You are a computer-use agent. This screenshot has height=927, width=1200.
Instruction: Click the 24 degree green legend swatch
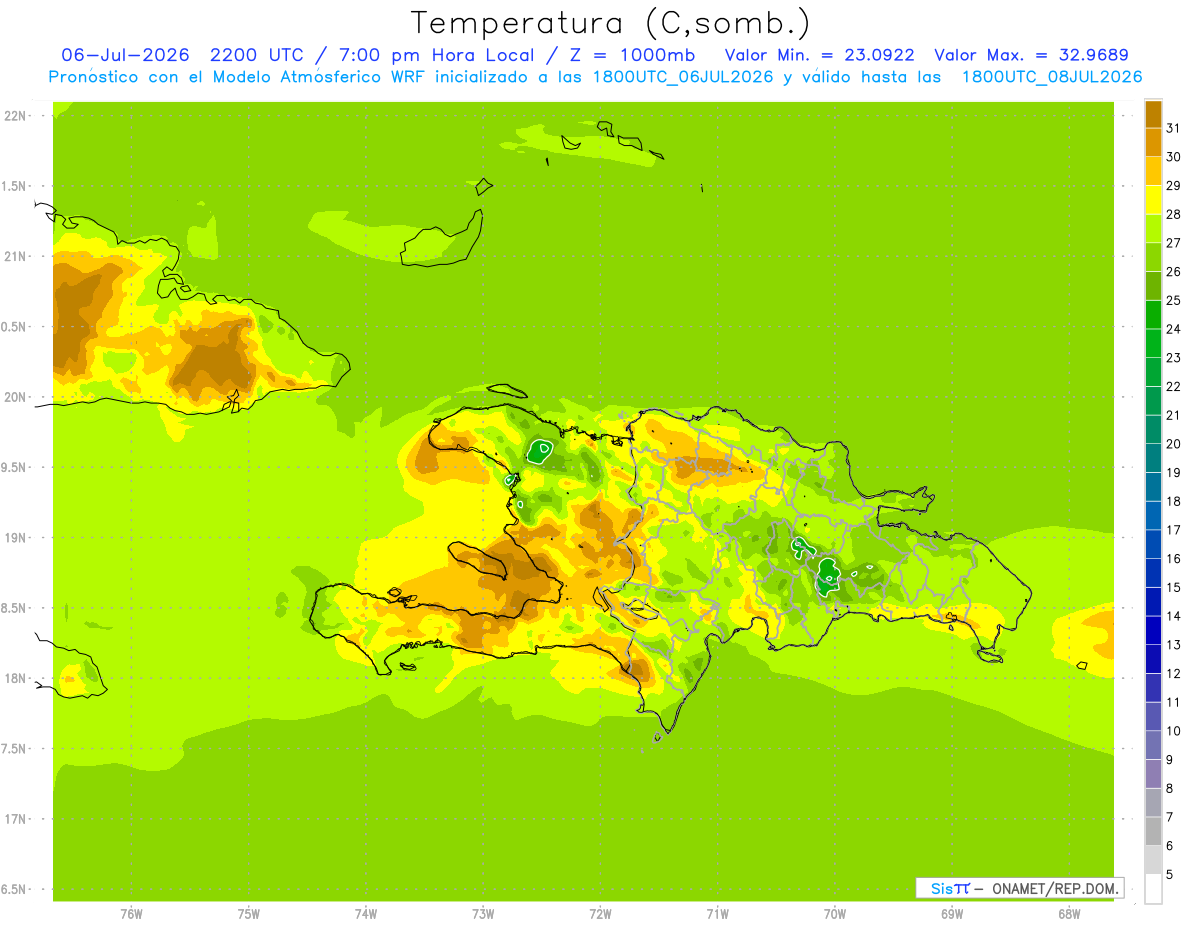[x=1153, y=314]
